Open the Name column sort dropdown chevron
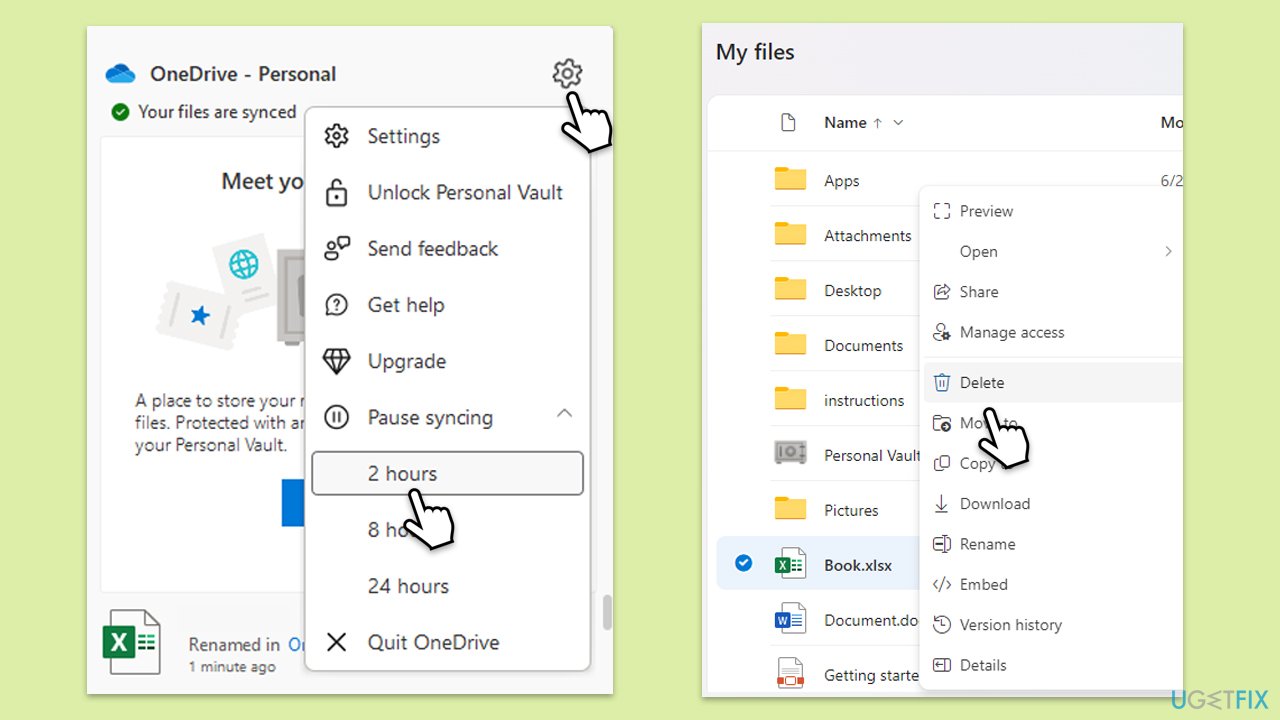 (898, 123)
